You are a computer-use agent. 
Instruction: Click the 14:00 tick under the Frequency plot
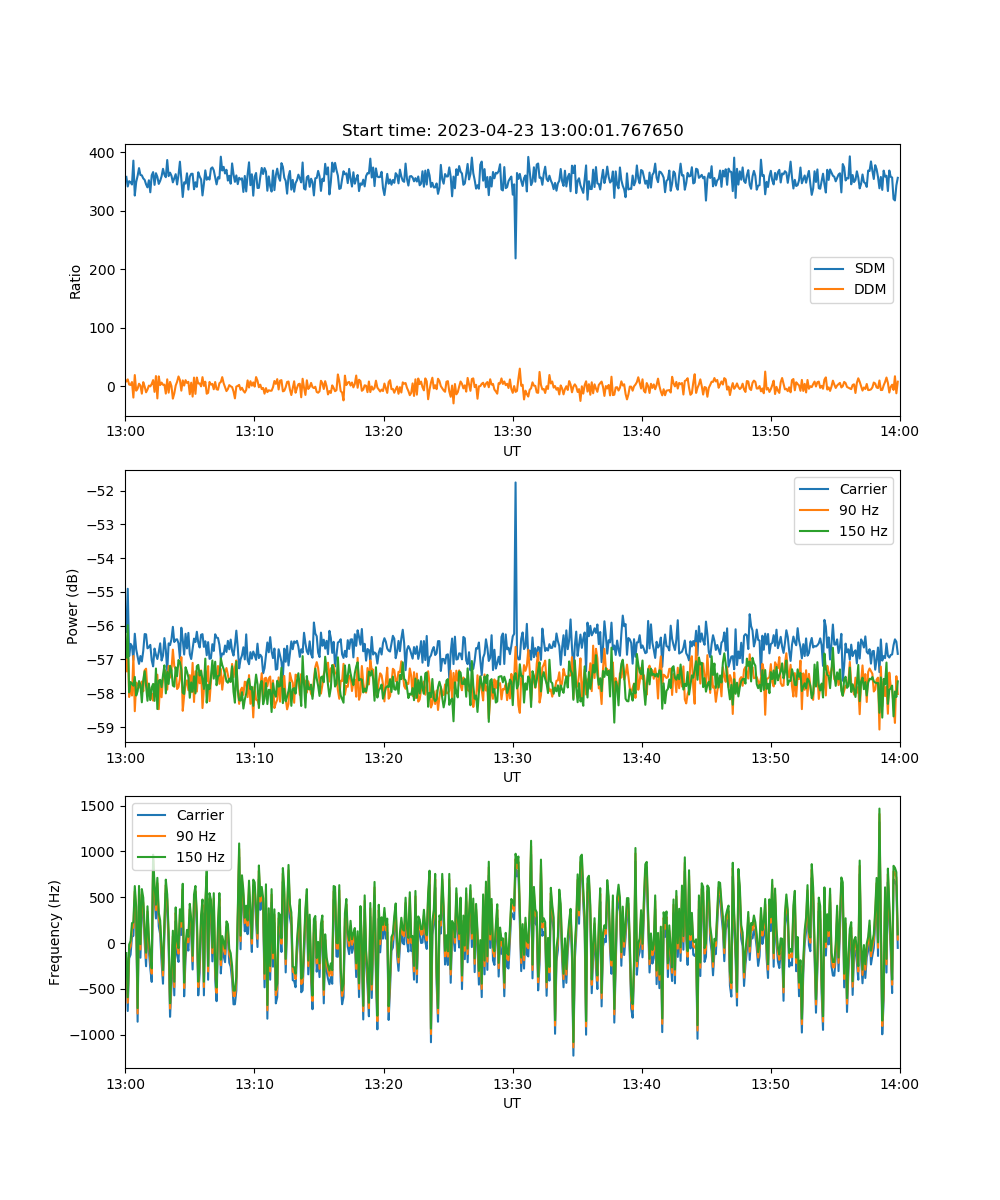900,1083
